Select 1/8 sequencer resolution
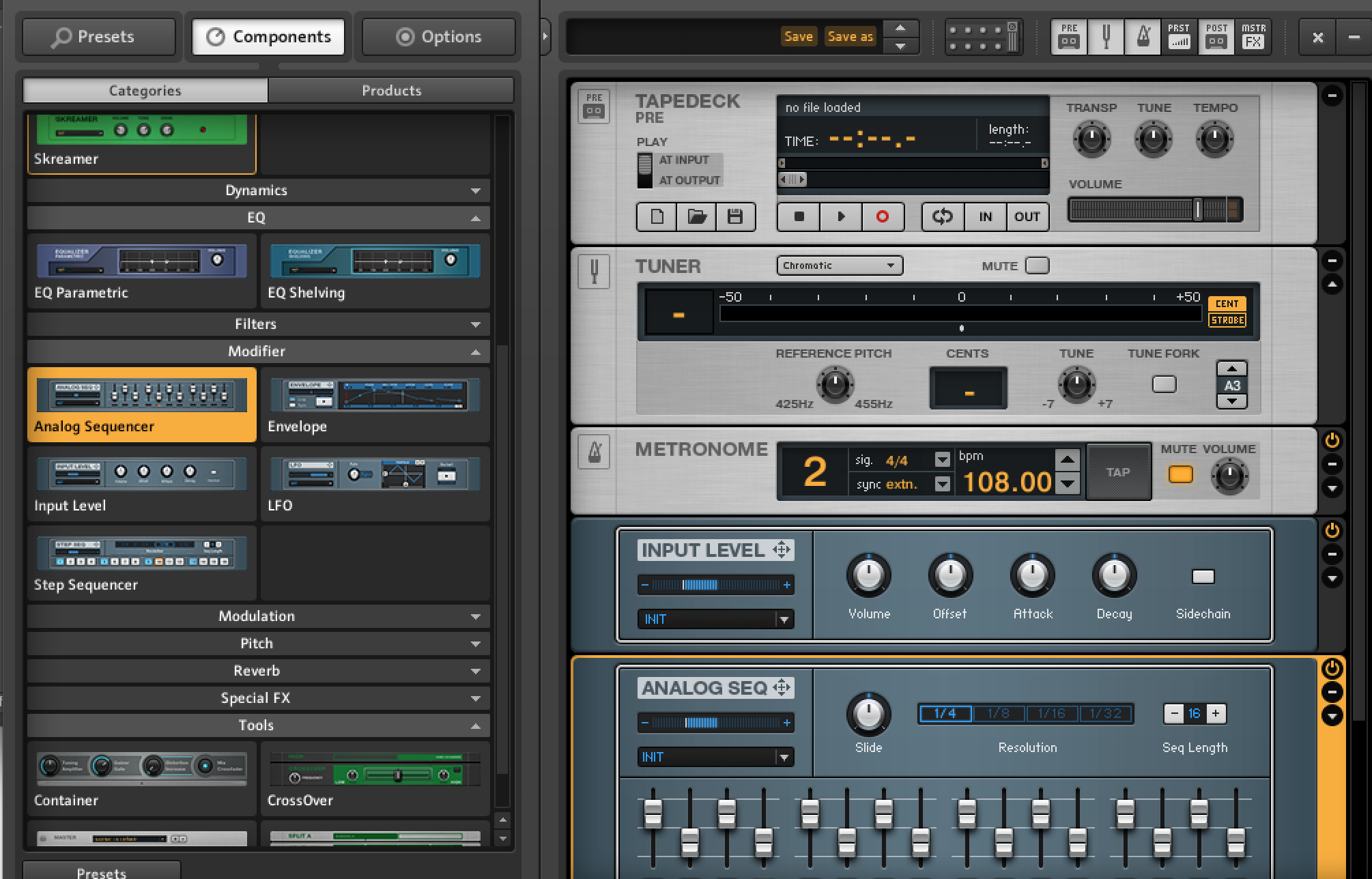 point(998,714)
